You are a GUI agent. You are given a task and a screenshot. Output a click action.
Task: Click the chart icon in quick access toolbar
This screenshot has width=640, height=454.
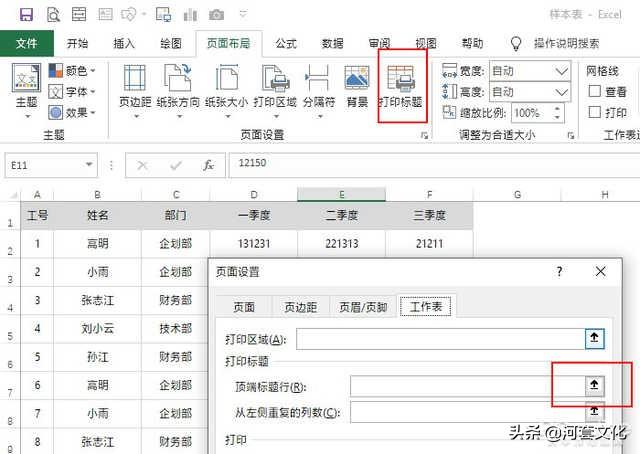190,15
